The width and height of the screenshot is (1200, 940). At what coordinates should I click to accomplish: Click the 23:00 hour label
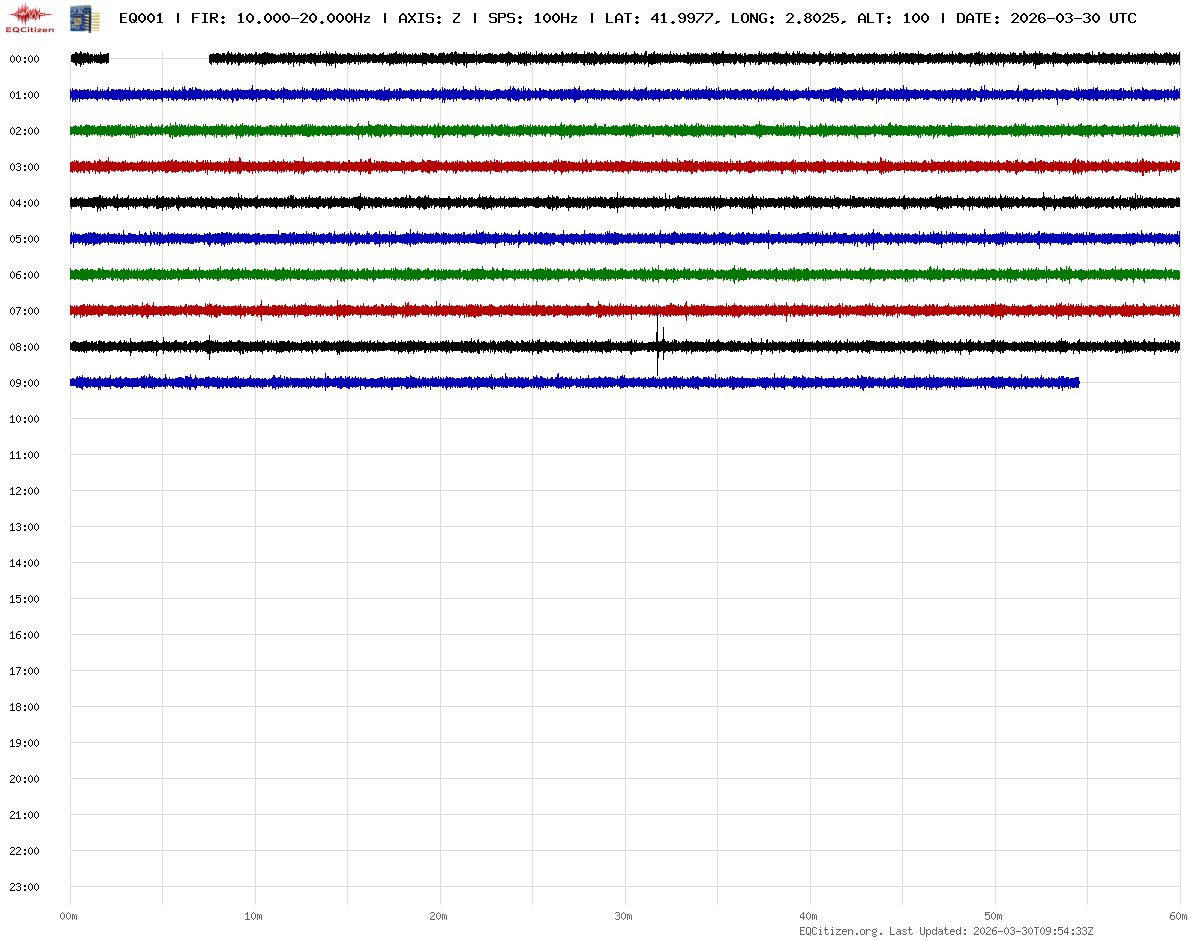tap(24, 887)
